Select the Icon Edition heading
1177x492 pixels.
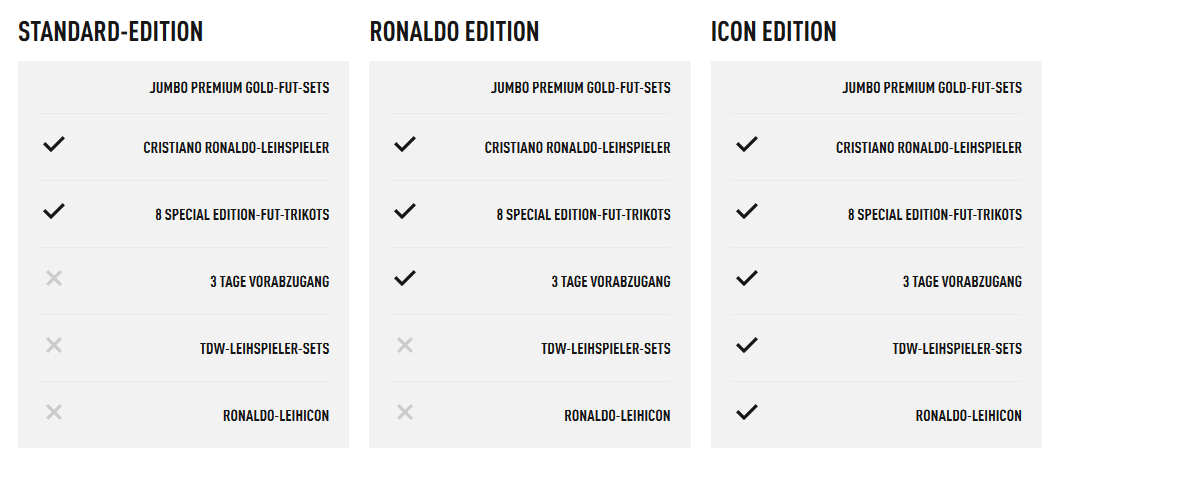coord(774,32)
